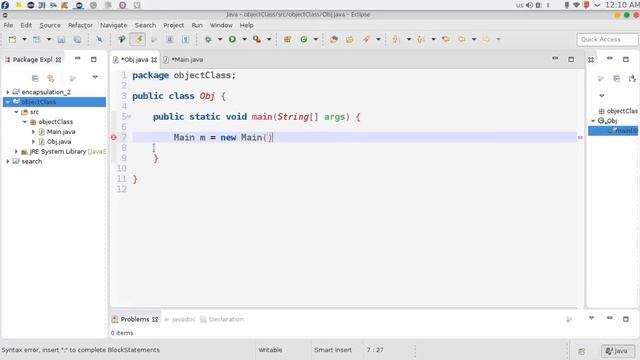This screenshot has width=640, height=360.
Task: Click the system clock showing 12:10 AM
Action: tap(622, 5)
